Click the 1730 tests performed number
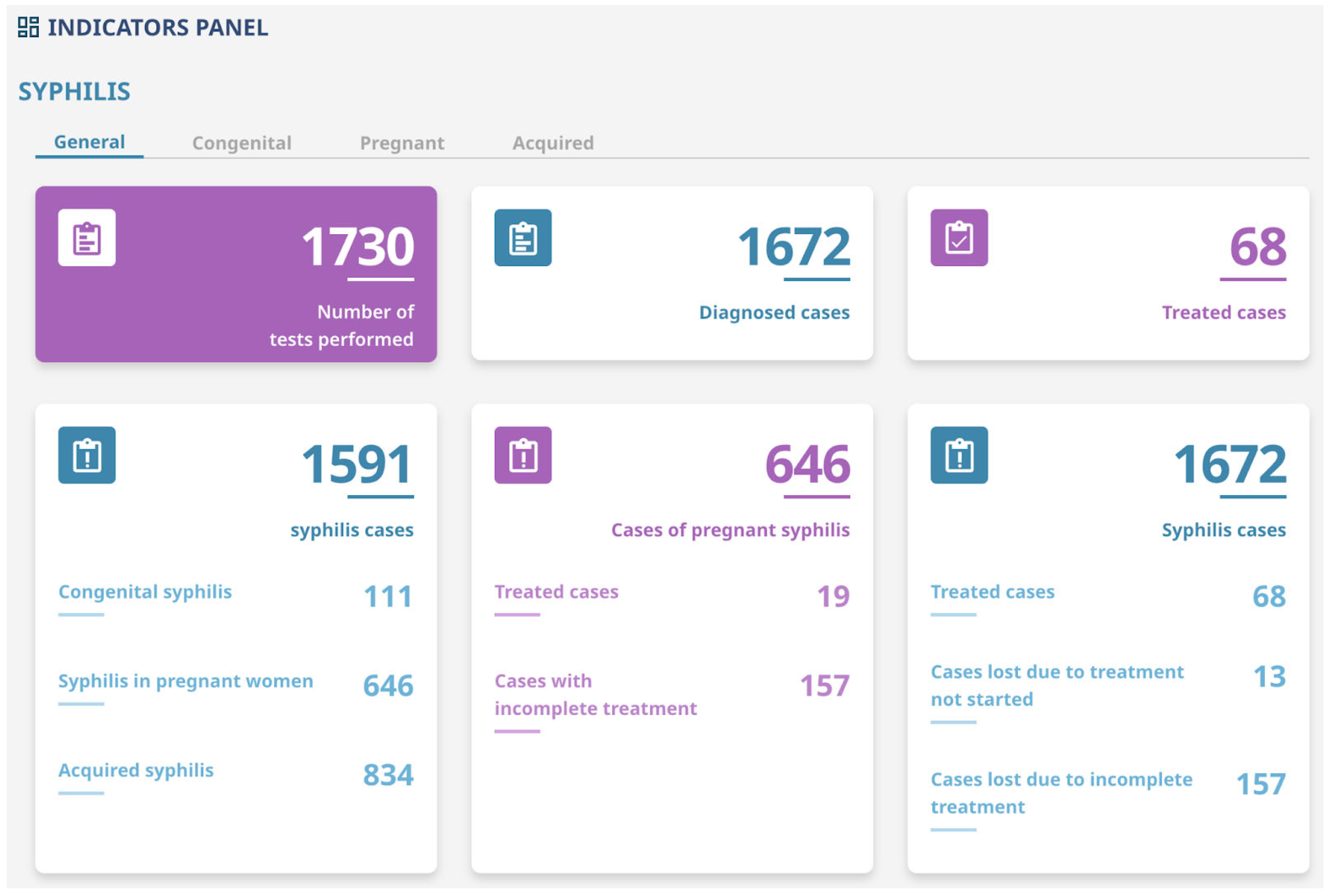 tap(358, 247)
